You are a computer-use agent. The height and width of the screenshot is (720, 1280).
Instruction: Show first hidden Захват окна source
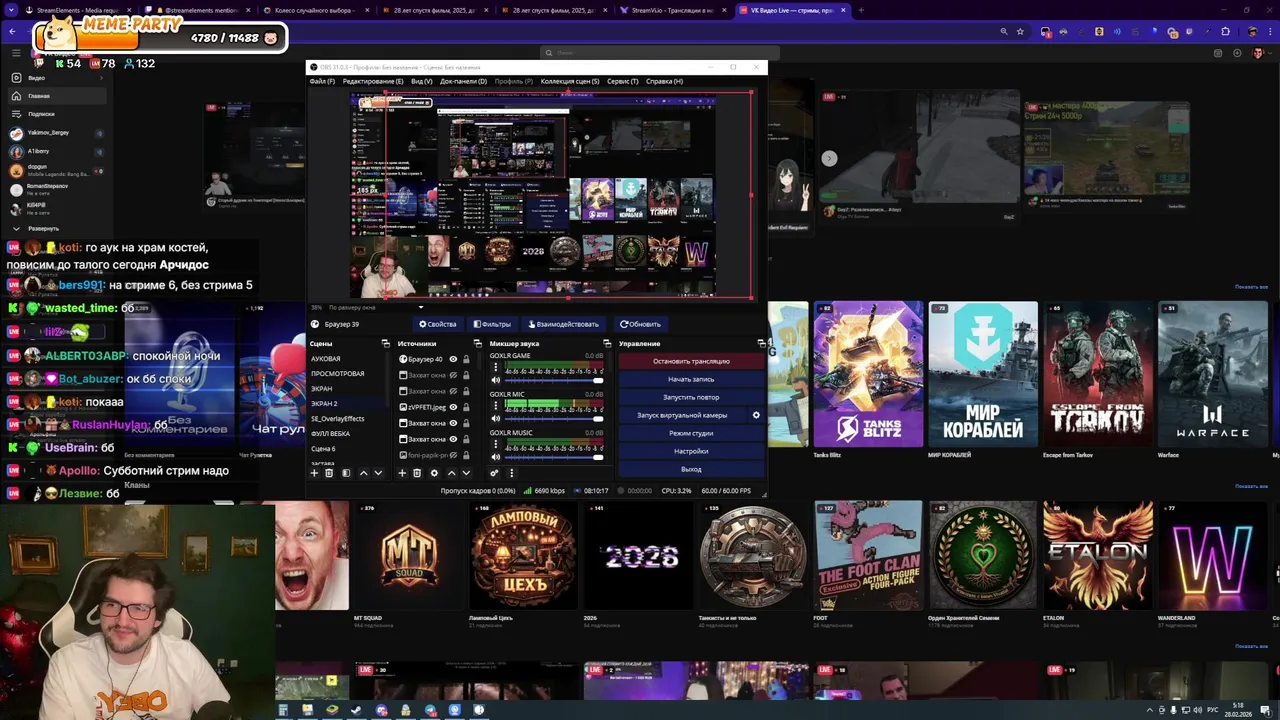coord(453,375)
